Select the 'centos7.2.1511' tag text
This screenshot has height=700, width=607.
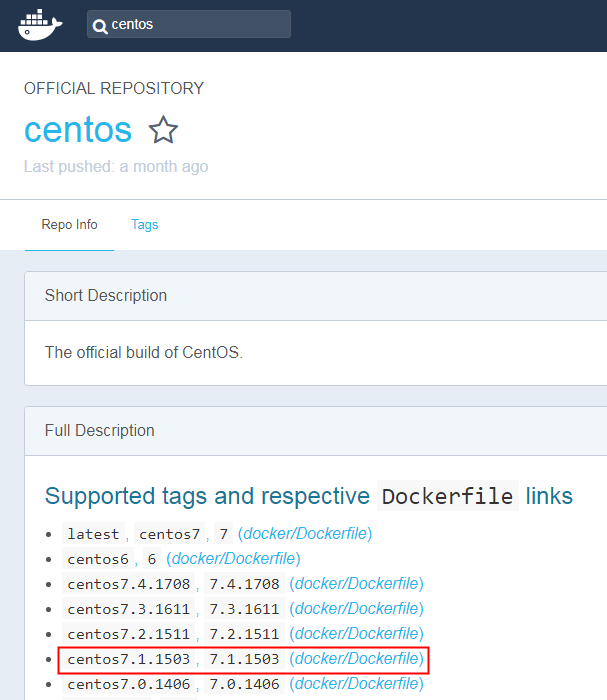[129, 634]
